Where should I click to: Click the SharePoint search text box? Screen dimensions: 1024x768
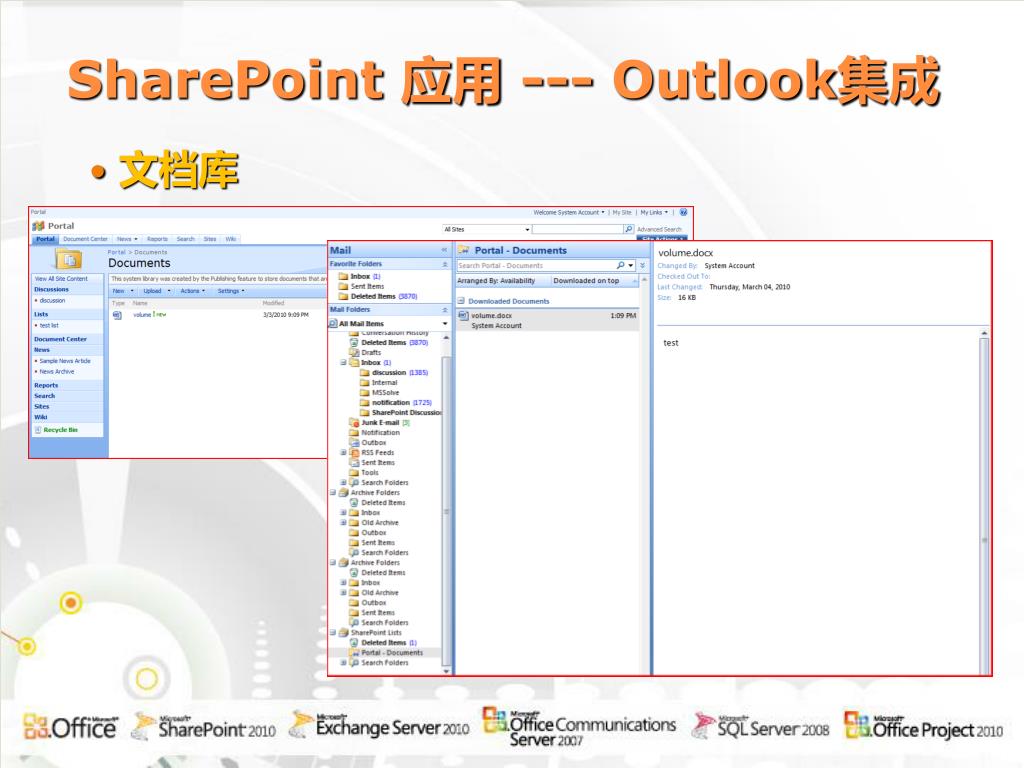click(x=578, y=229)
